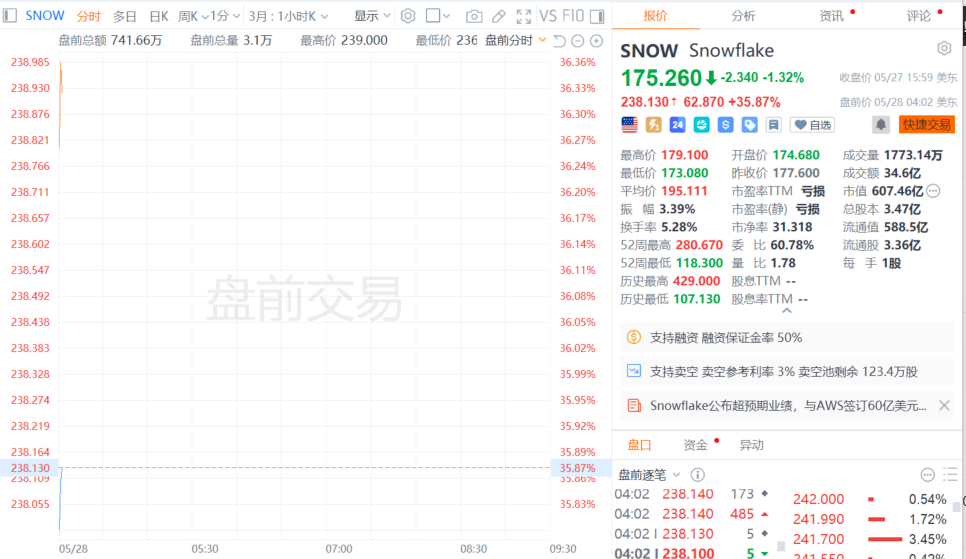Click the teal options chart icon
This screenshot has height=559, width=966.
(x=702, y=124)
